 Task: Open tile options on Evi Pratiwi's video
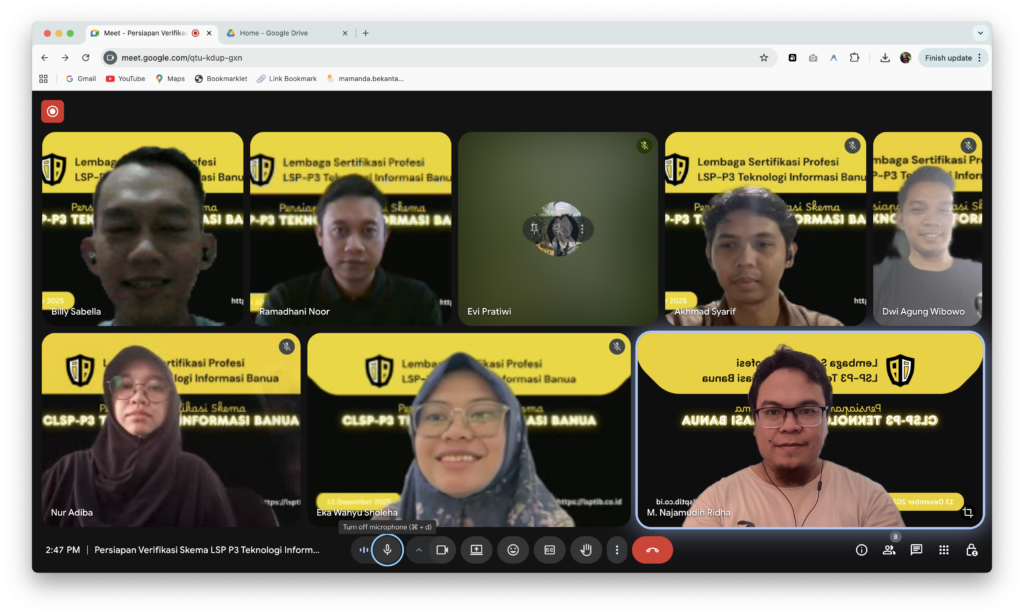tap(583, 229)
